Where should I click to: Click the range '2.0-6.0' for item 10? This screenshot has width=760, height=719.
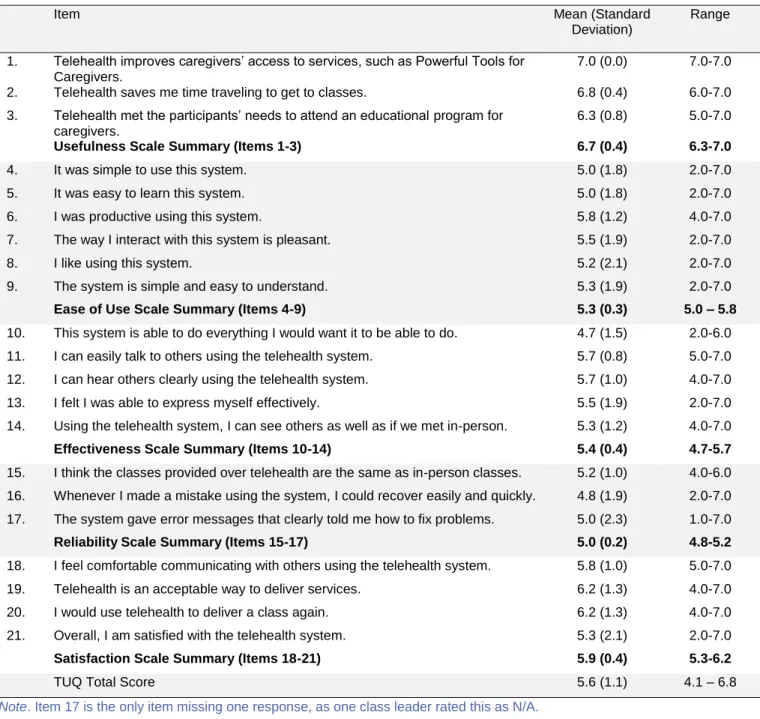click(x=710, y=333)
